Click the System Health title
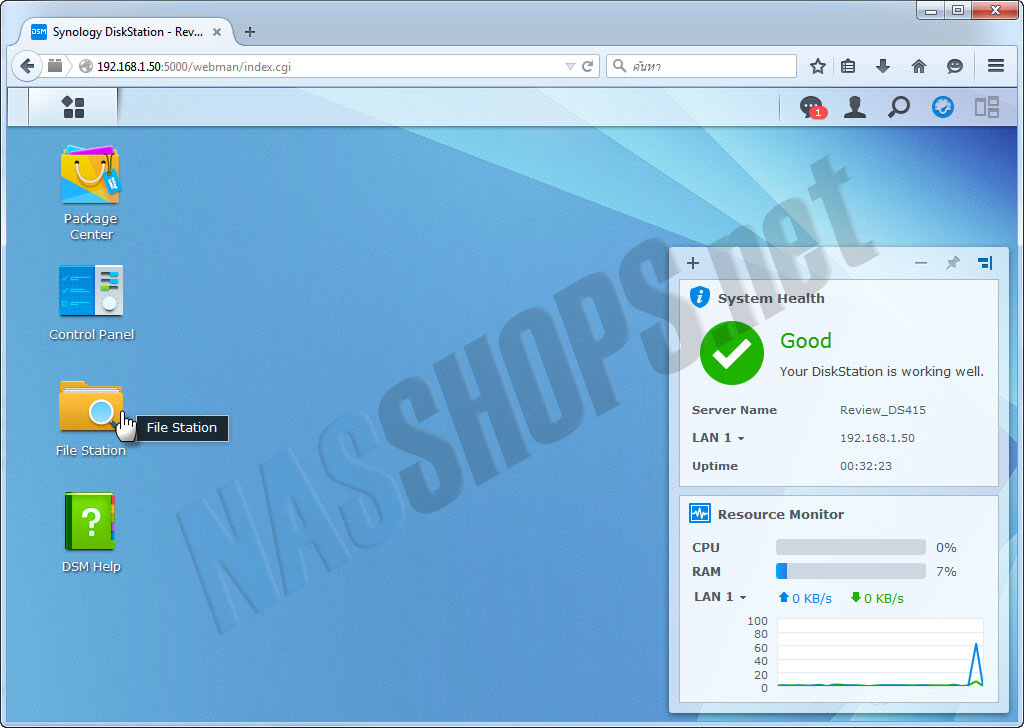 pos(771,298)
